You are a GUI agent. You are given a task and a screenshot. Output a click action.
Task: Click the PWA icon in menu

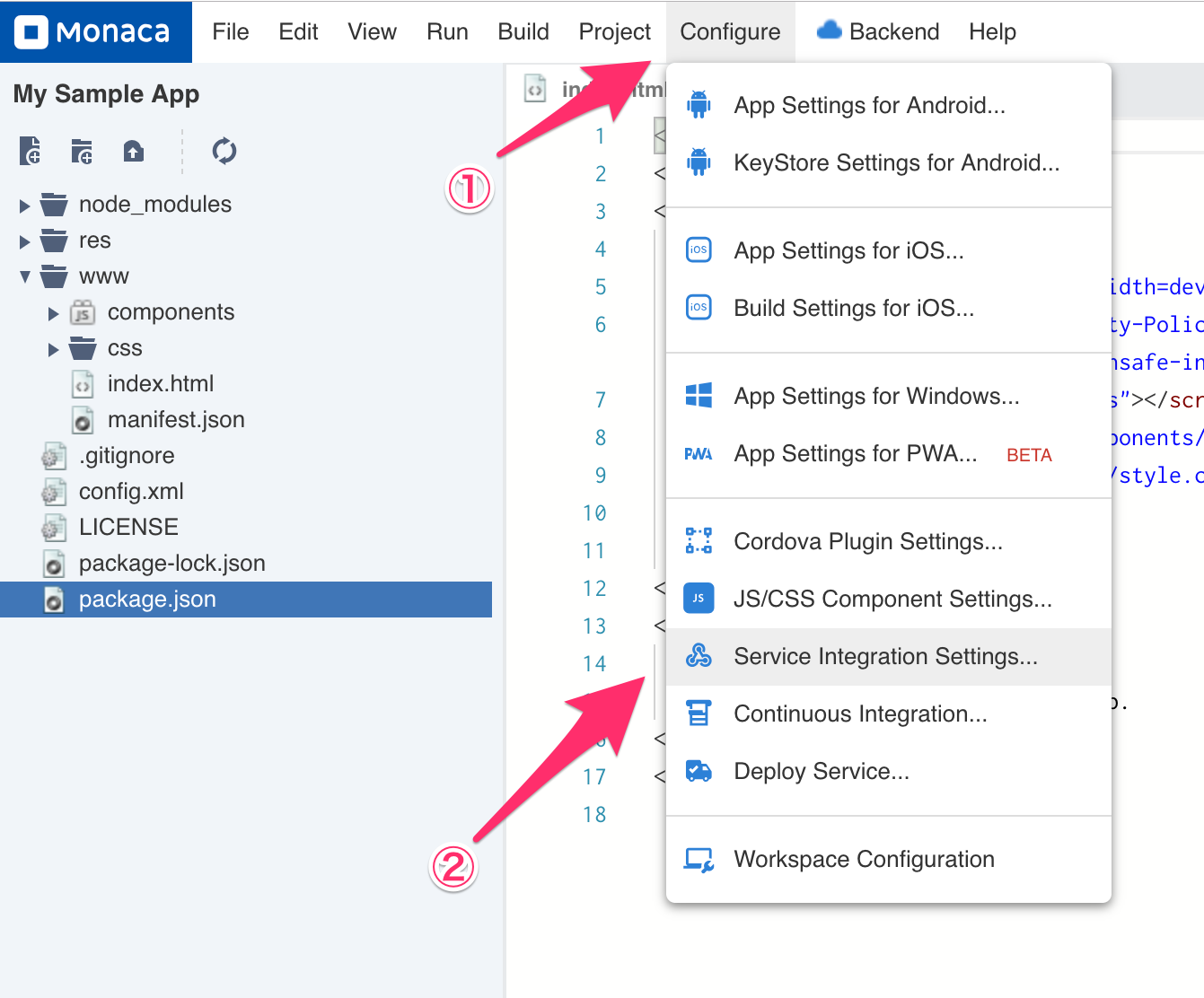699,454
